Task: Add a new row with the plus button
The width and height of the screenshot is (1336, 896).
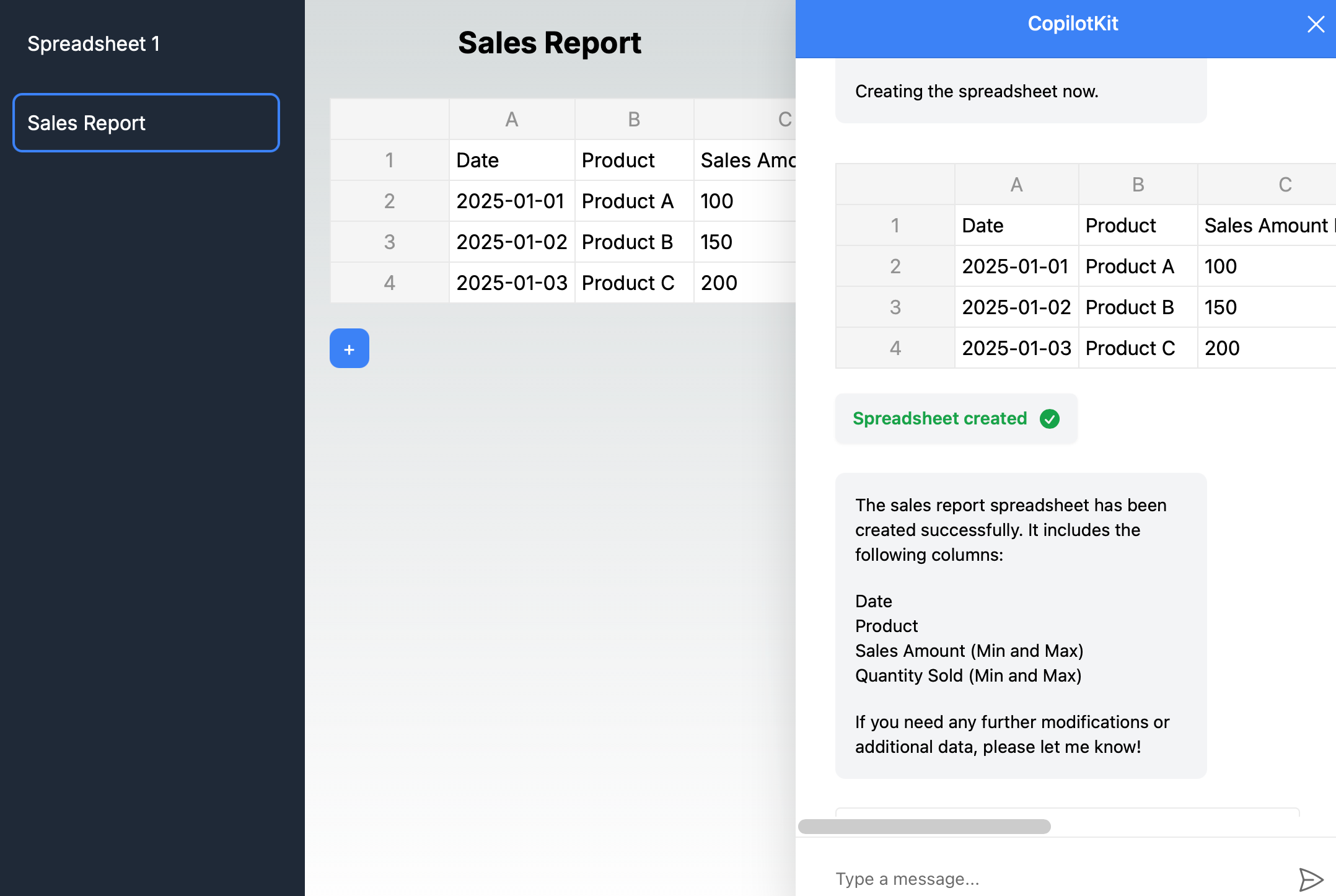Action: click(349, 348)
